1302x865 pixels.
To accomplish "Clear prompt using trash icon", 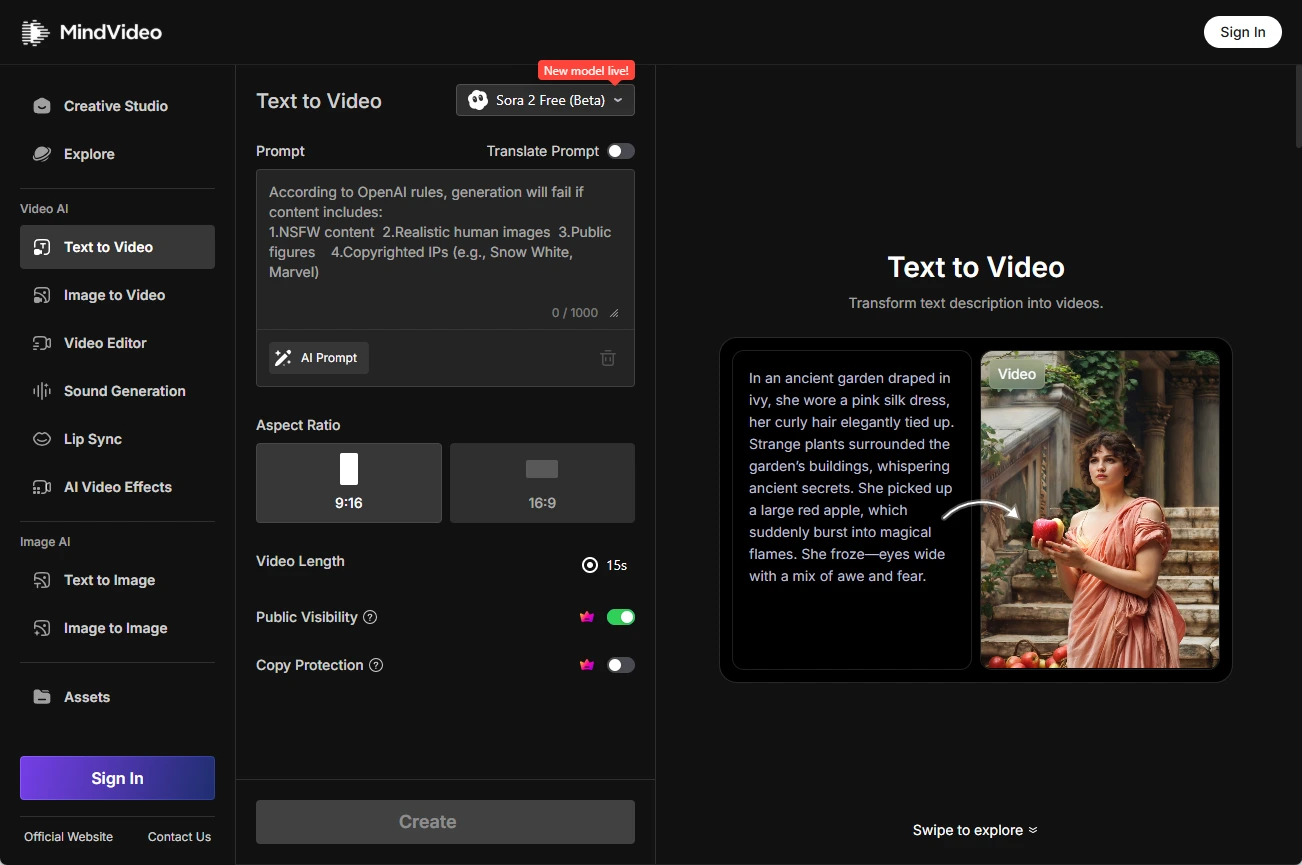I will [x=607, y=358].
